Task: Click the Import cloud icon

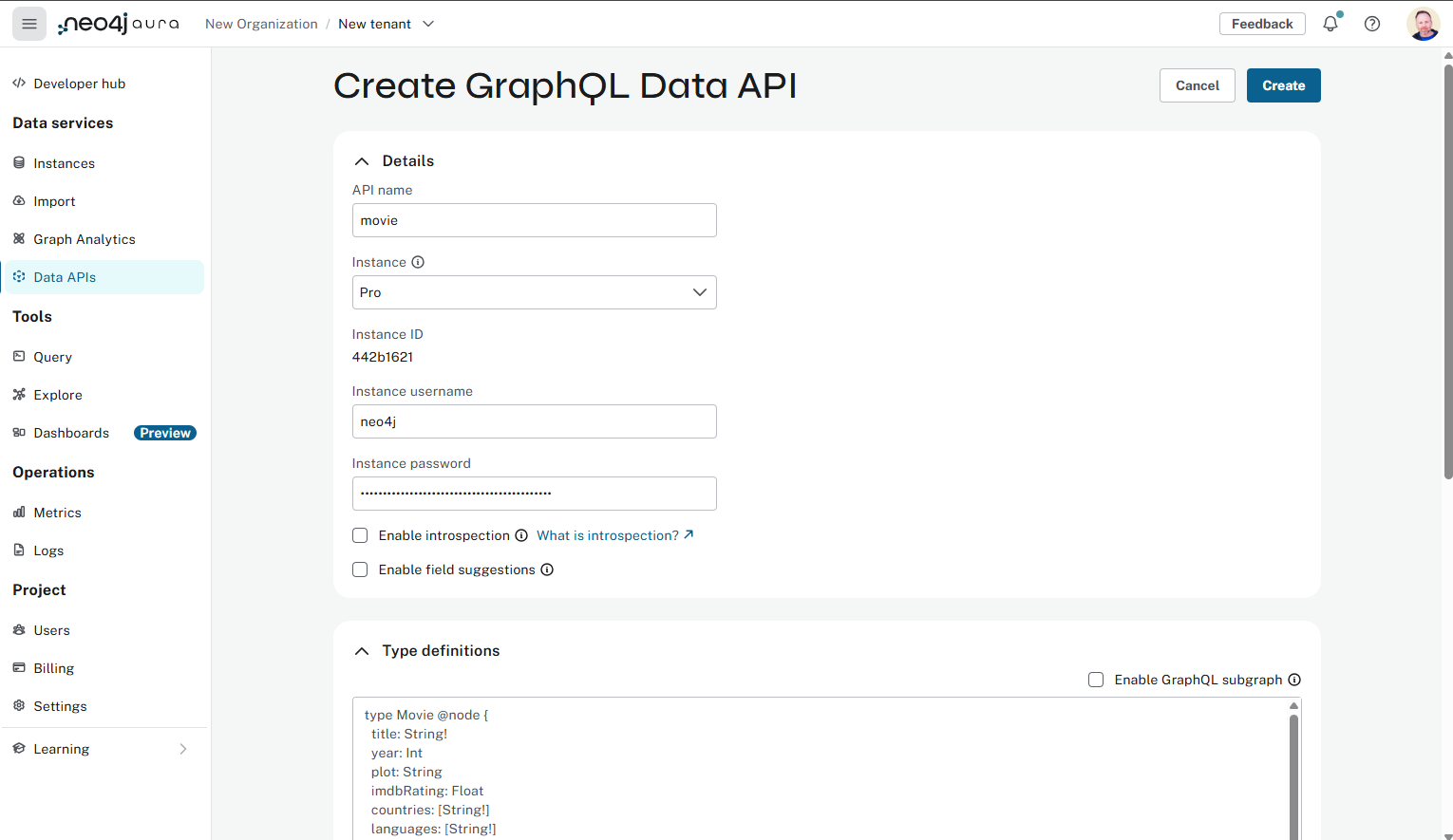Action: click(19, 201)
